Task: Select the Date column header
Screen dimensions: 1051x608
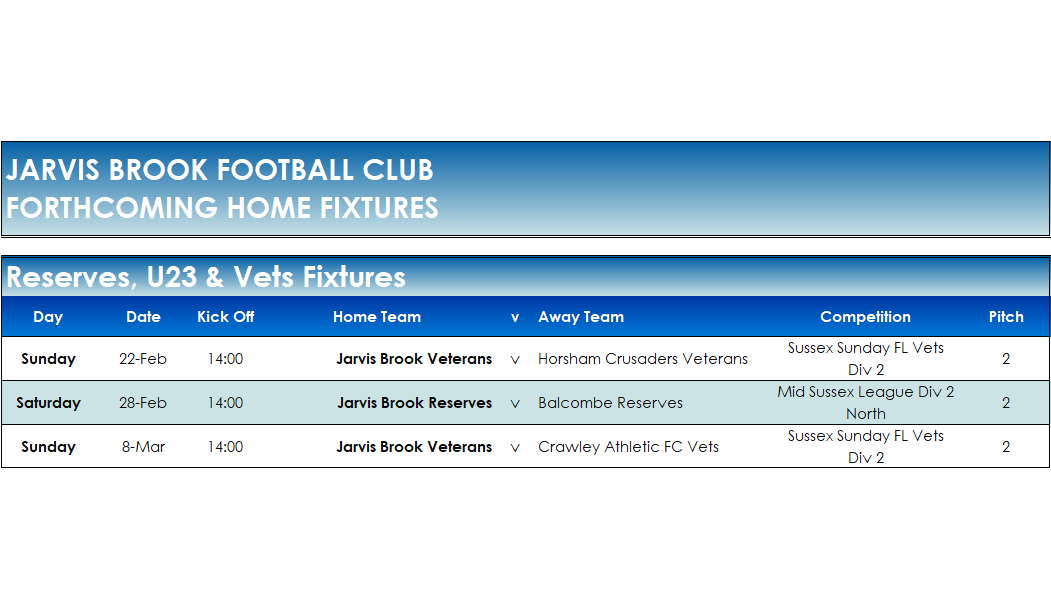Action: coord(143,317)
